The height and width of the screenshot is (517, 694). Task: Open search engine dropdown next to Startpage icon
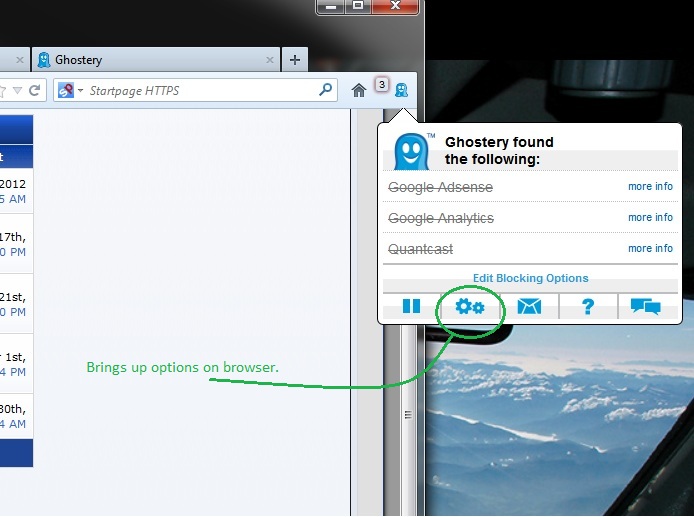point(81,90)
